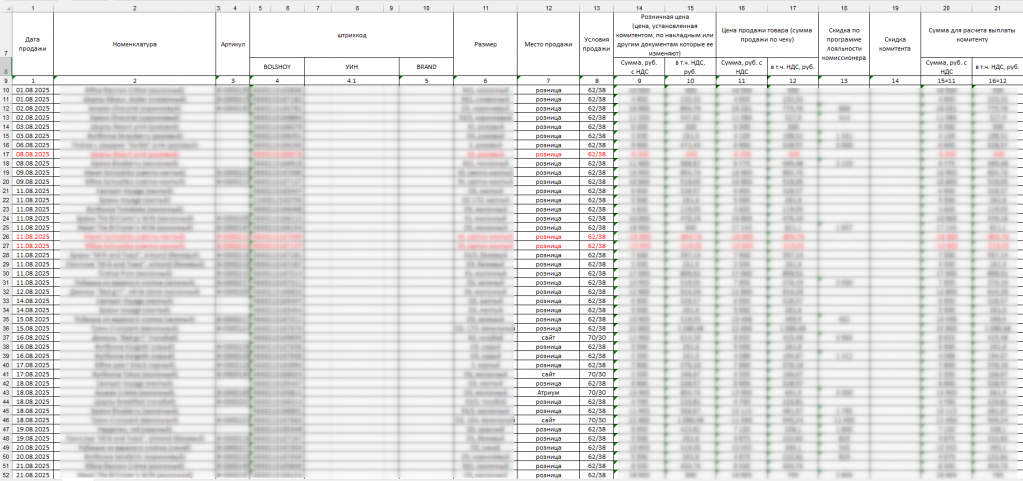The height and width of the screenshot is (481, 1023).
Task: Select the 'розница' cell in row 10
Action: 548,90
